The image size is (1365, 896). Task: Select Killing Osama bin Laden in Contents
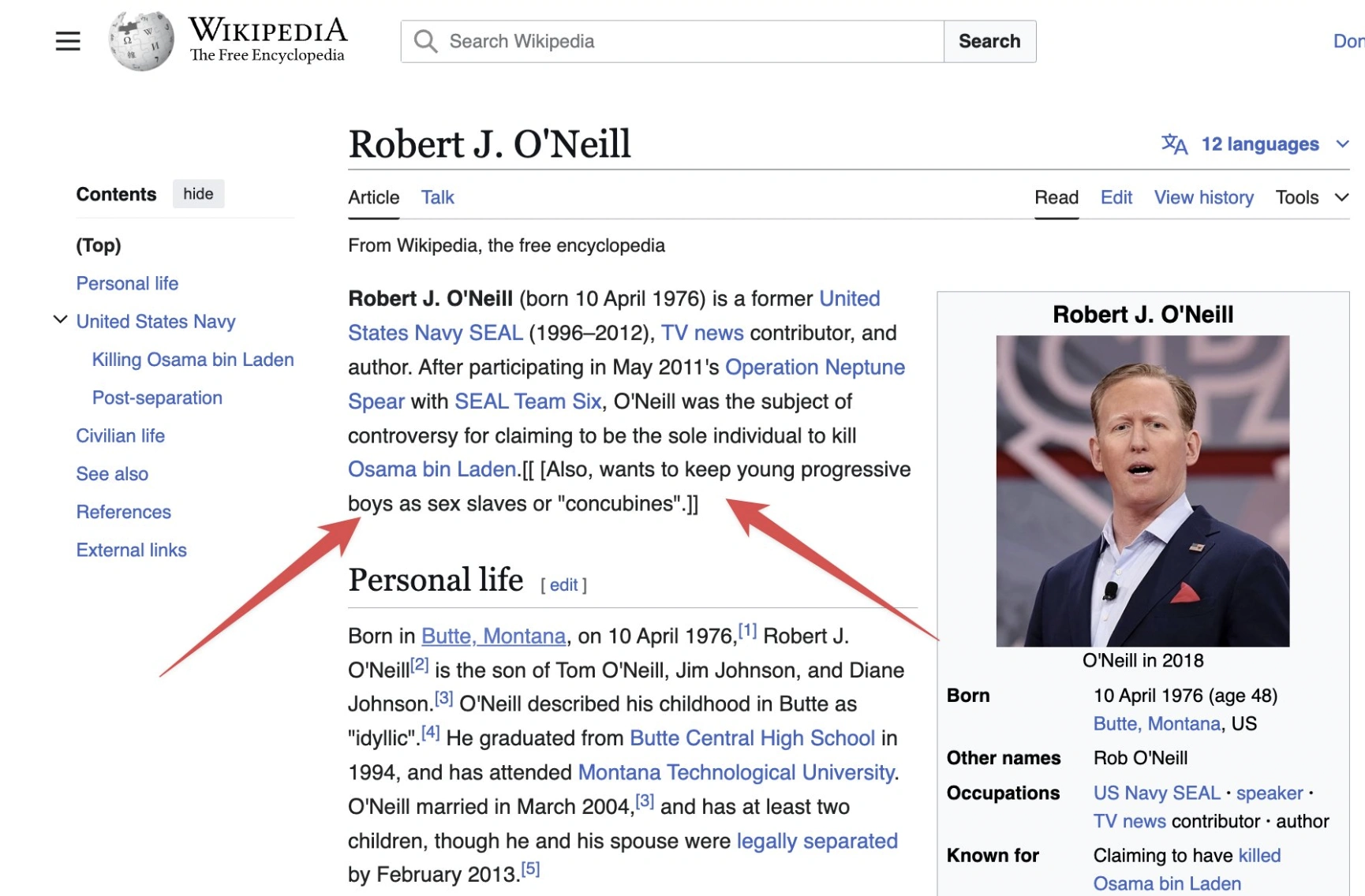193,359
